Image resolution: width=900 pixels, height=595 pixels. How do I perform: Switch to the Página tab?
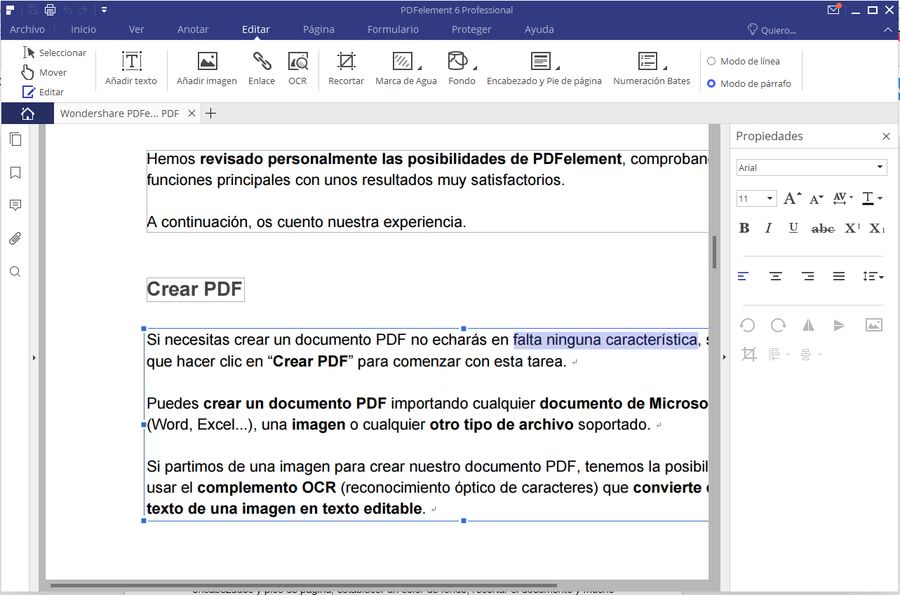(x=319, y=29)
